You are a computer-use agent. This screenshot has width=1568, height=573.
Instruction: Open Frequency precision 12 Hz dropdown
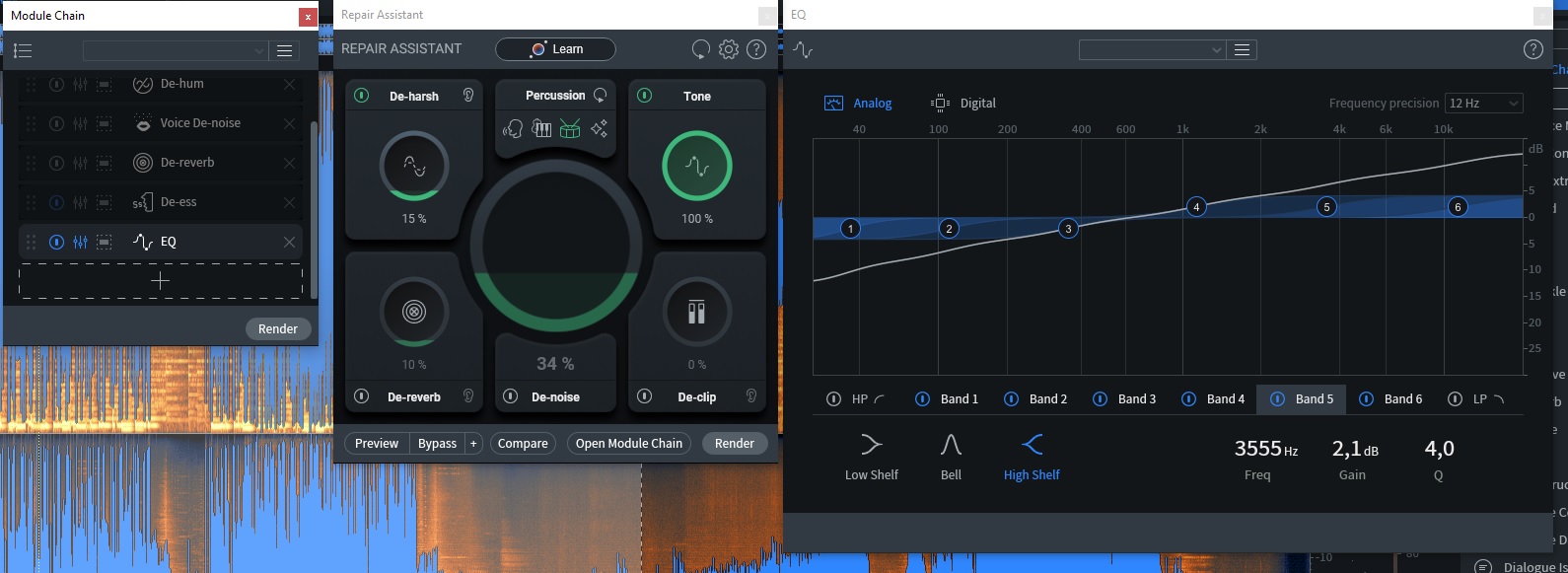click(x=1484, y=104)
